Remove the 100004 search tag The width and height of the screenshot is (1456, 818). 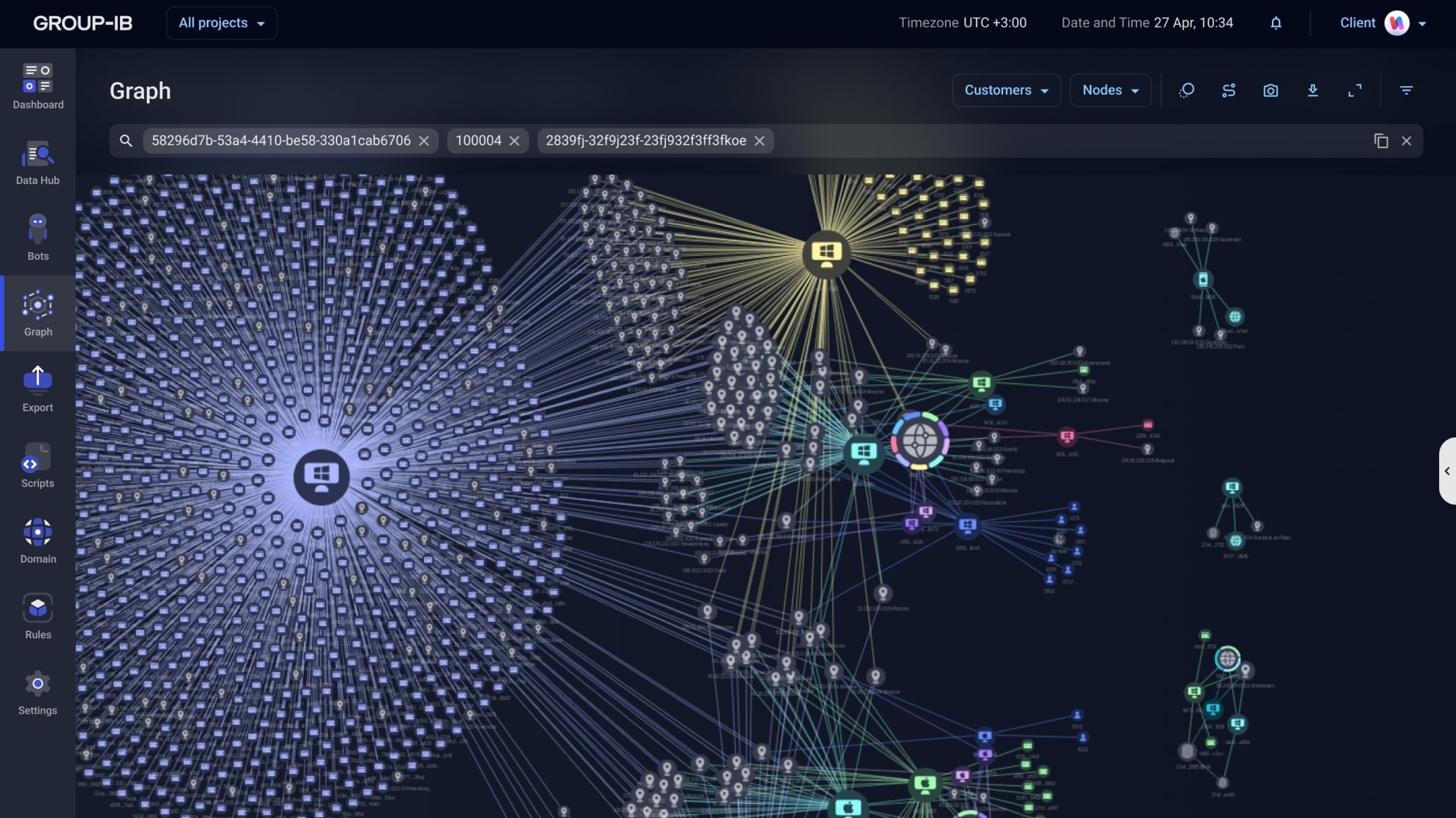coord(514,141)
